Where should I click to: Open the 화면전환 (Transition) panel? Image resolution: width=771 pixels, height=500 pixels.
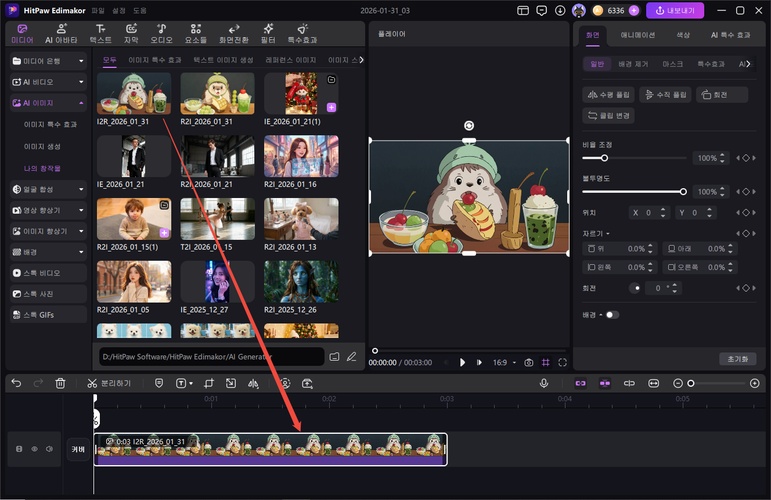click(x=233, y=33)
